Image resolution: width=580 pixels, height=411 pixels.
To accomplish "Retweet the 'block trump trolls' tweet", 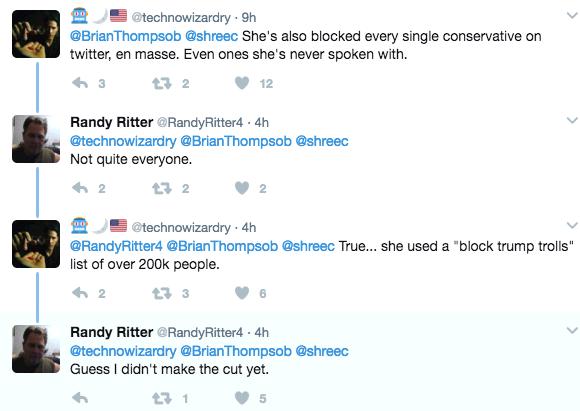I will tap(162, 293).
